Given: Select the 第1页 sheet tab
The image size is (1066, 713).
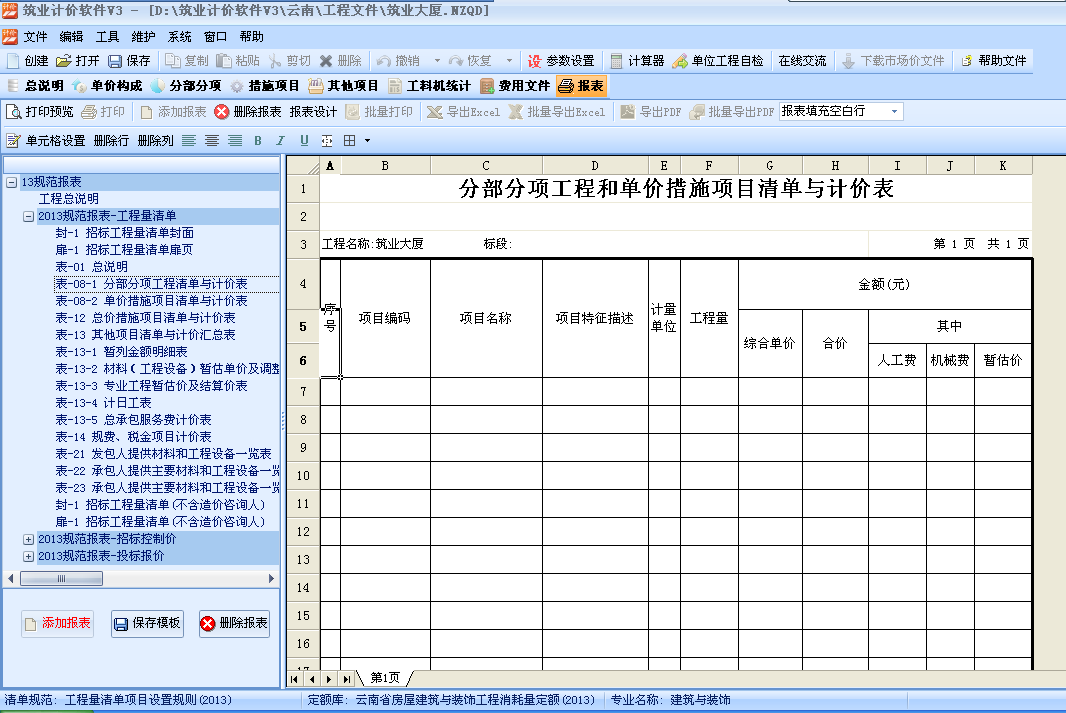Looking at the screenshot, I should coord(385,678).
